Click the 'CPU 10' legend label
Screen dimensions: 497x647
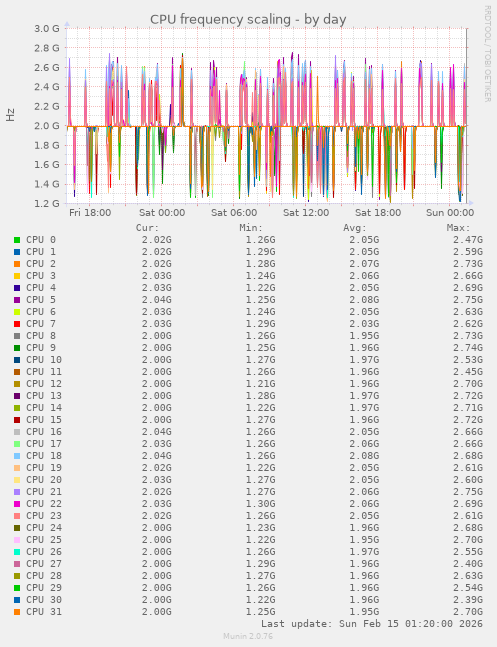click(44, 360)
